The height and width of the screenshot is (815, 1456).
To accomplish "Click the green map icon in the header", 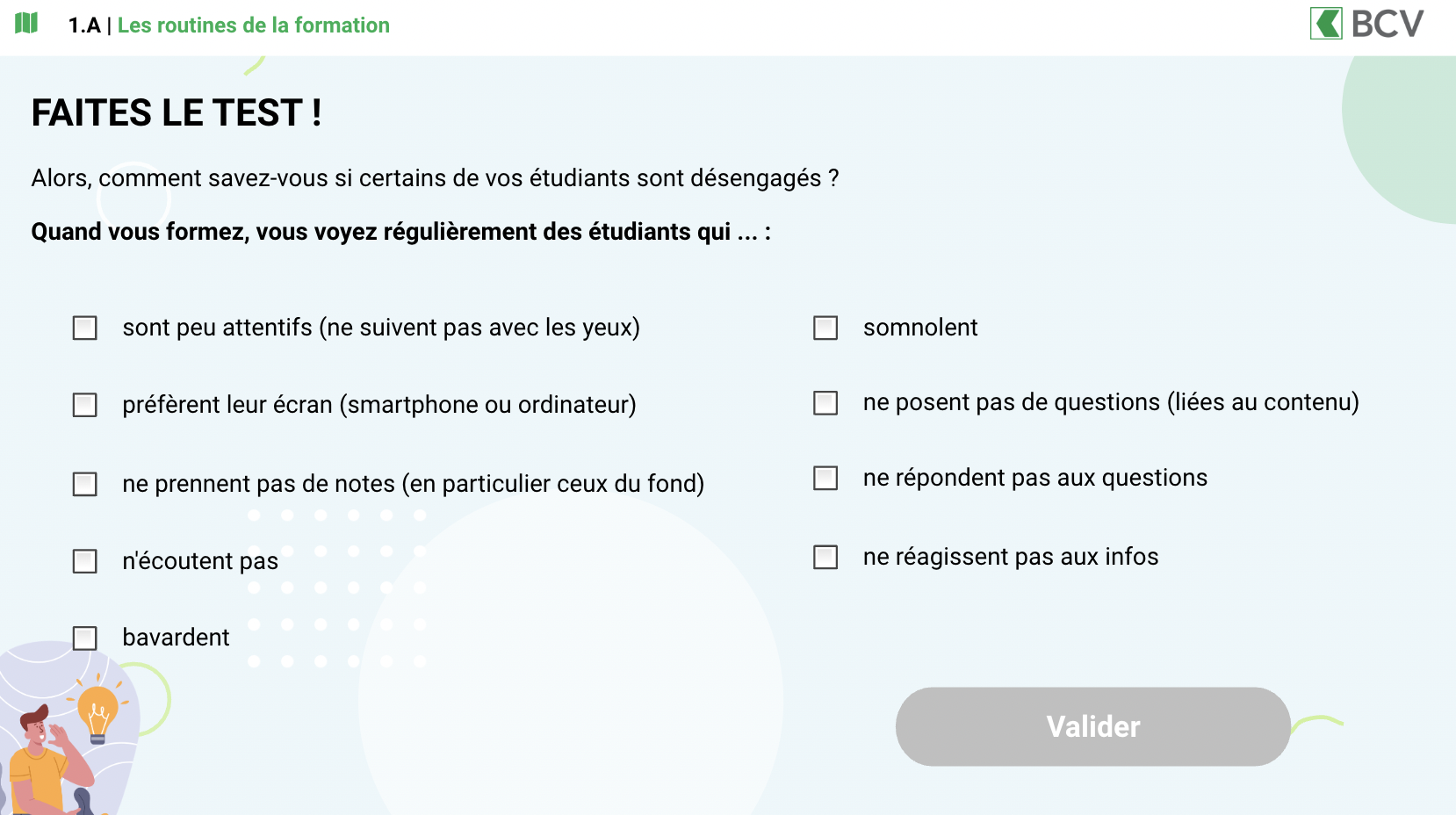I will point(26,24).
